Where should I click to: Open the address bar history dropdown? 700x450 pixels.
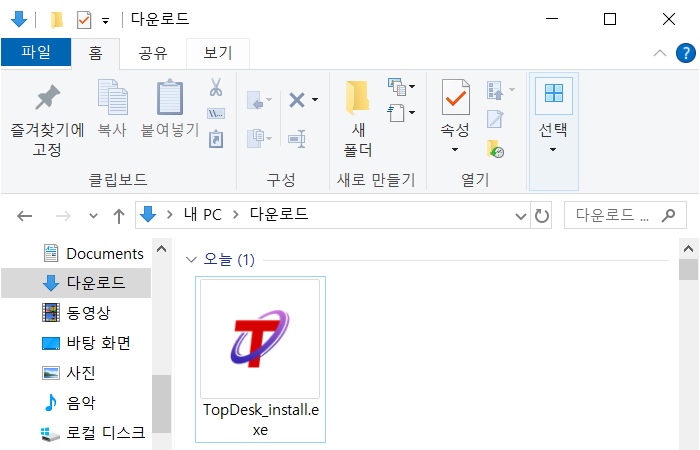coord(521,217)
